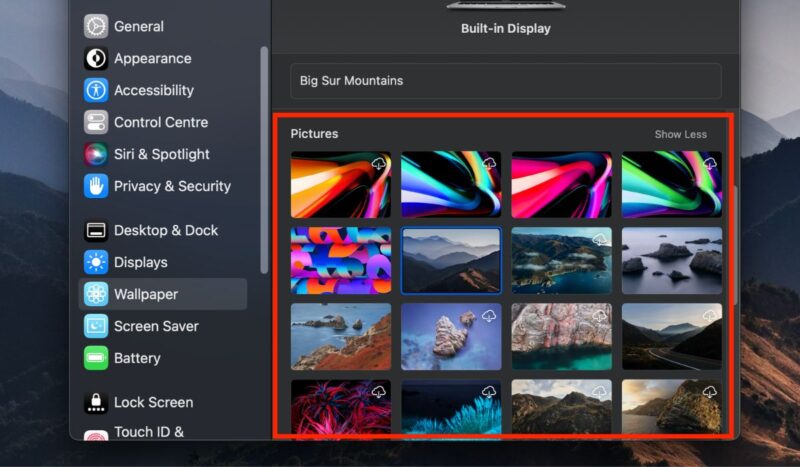Pick the sunset sea cliff wallpaper

tap(671, 407)
